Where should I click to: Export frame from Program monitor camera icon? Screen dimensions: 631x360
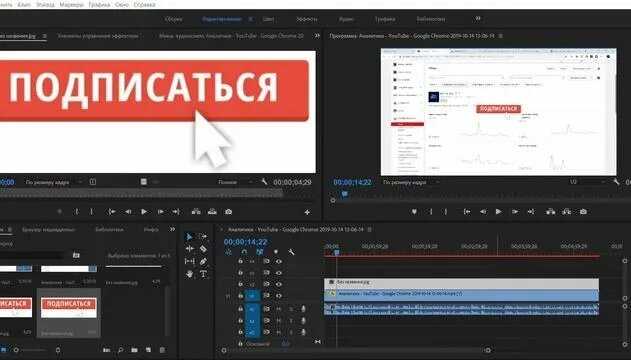click(583, 212)
